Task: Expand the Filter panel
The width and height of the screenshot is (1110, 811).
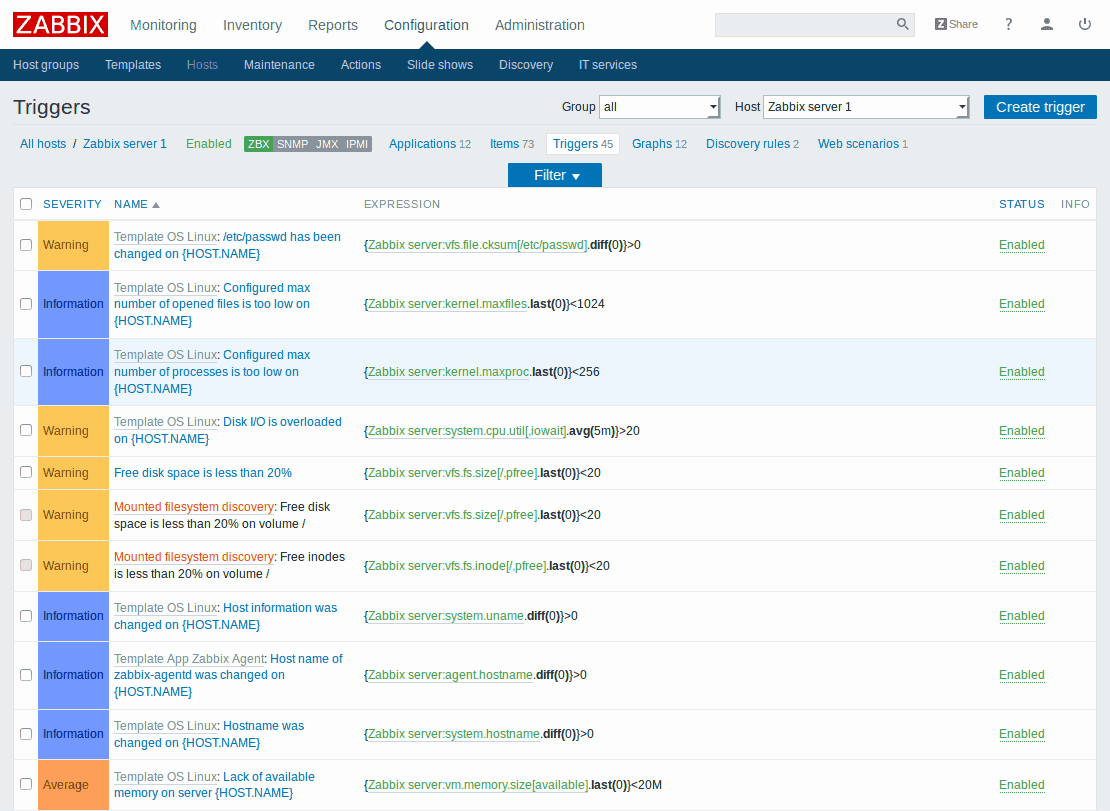Action: click(x=555, y=175)
